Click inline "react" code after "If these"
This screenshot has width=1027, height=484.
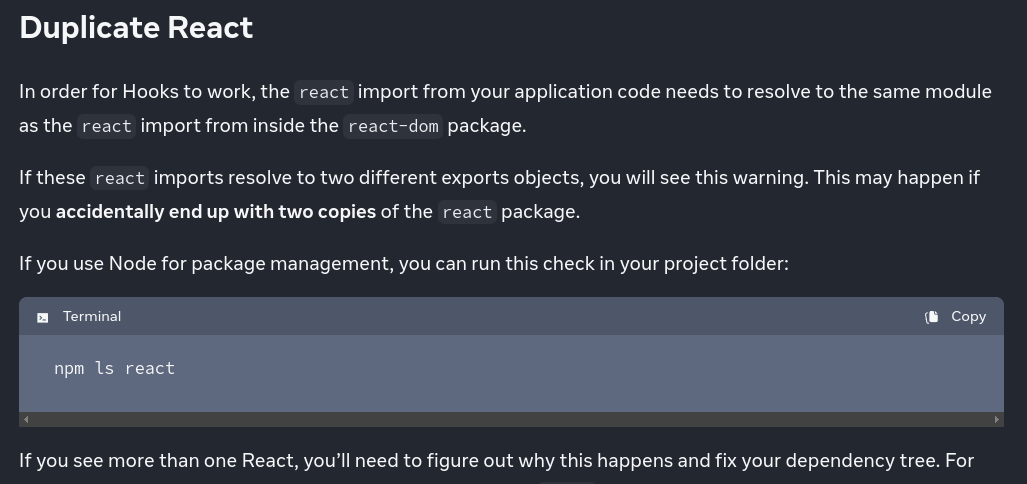tap(120, 178)
